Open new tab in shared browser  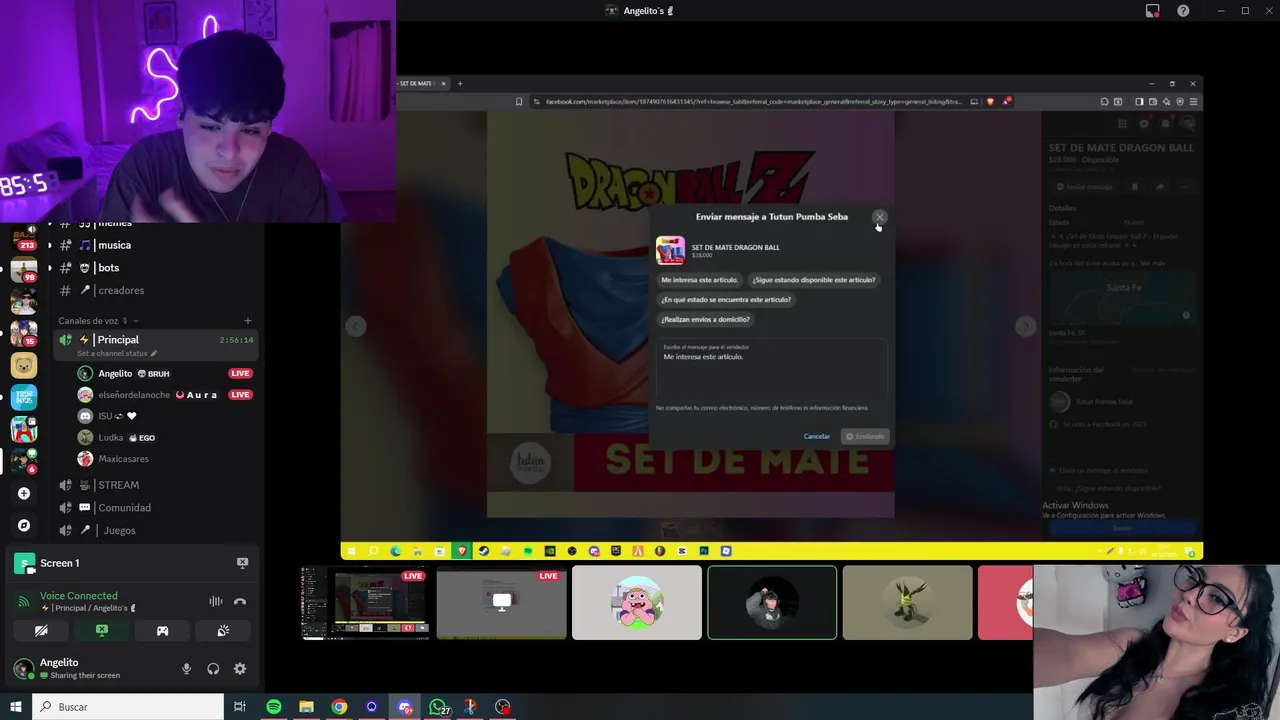coord(460,83)
